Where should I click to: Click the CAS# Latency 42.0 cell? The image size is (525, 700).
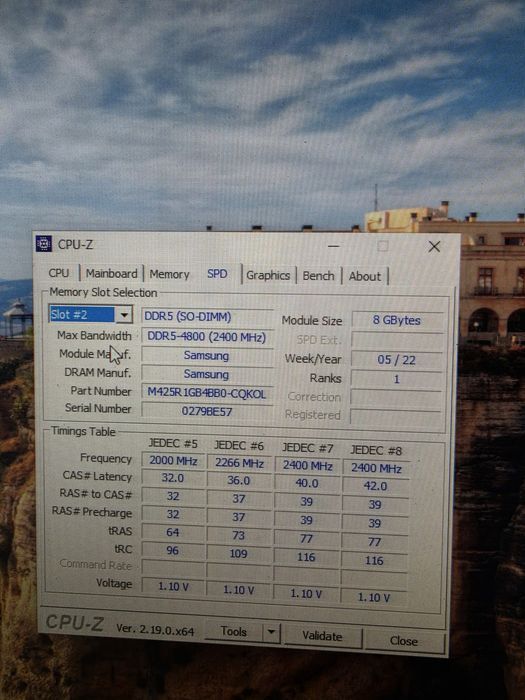375,486
